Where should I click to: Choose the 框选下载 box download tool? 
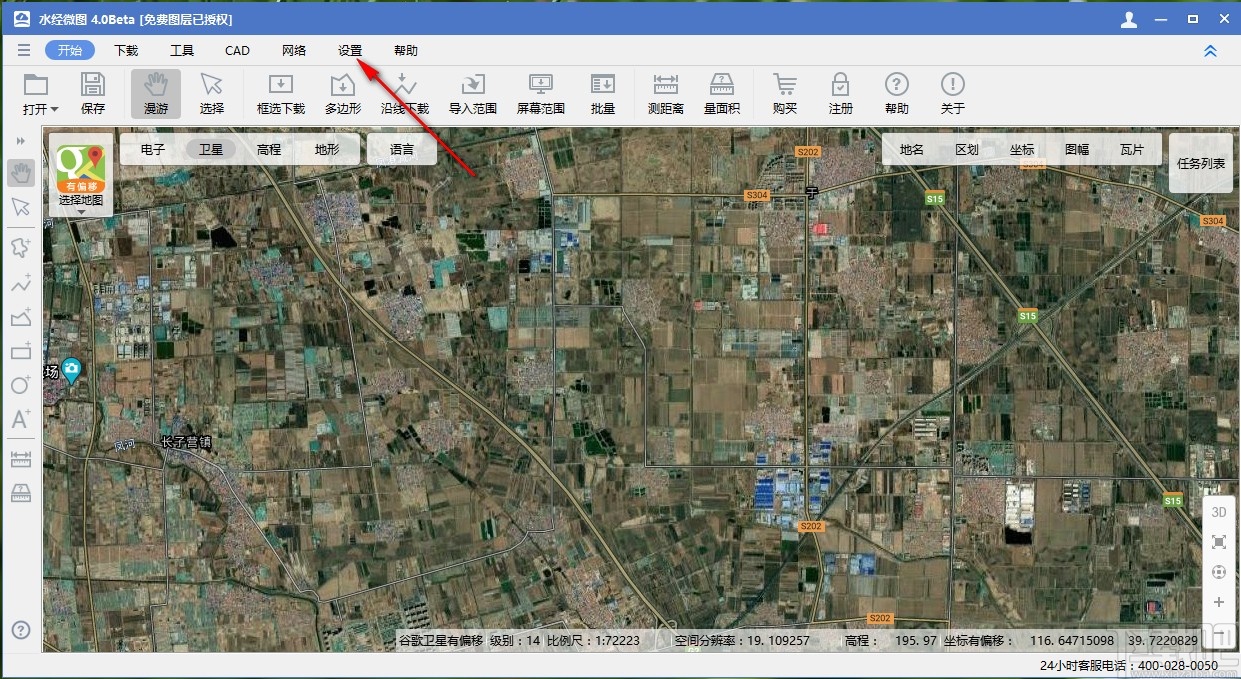281,93
